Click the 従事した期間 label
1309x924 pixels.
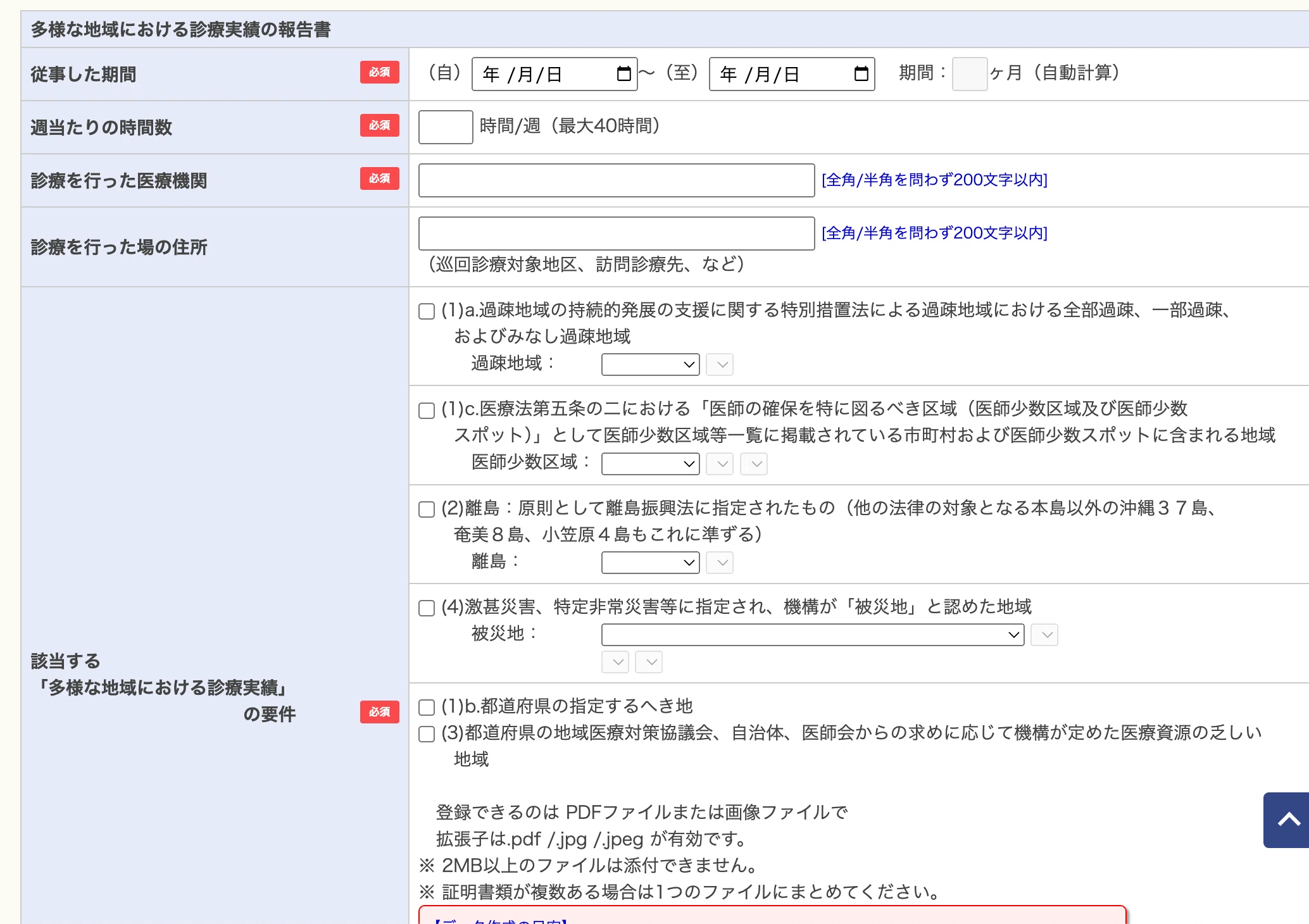(84, 75)
